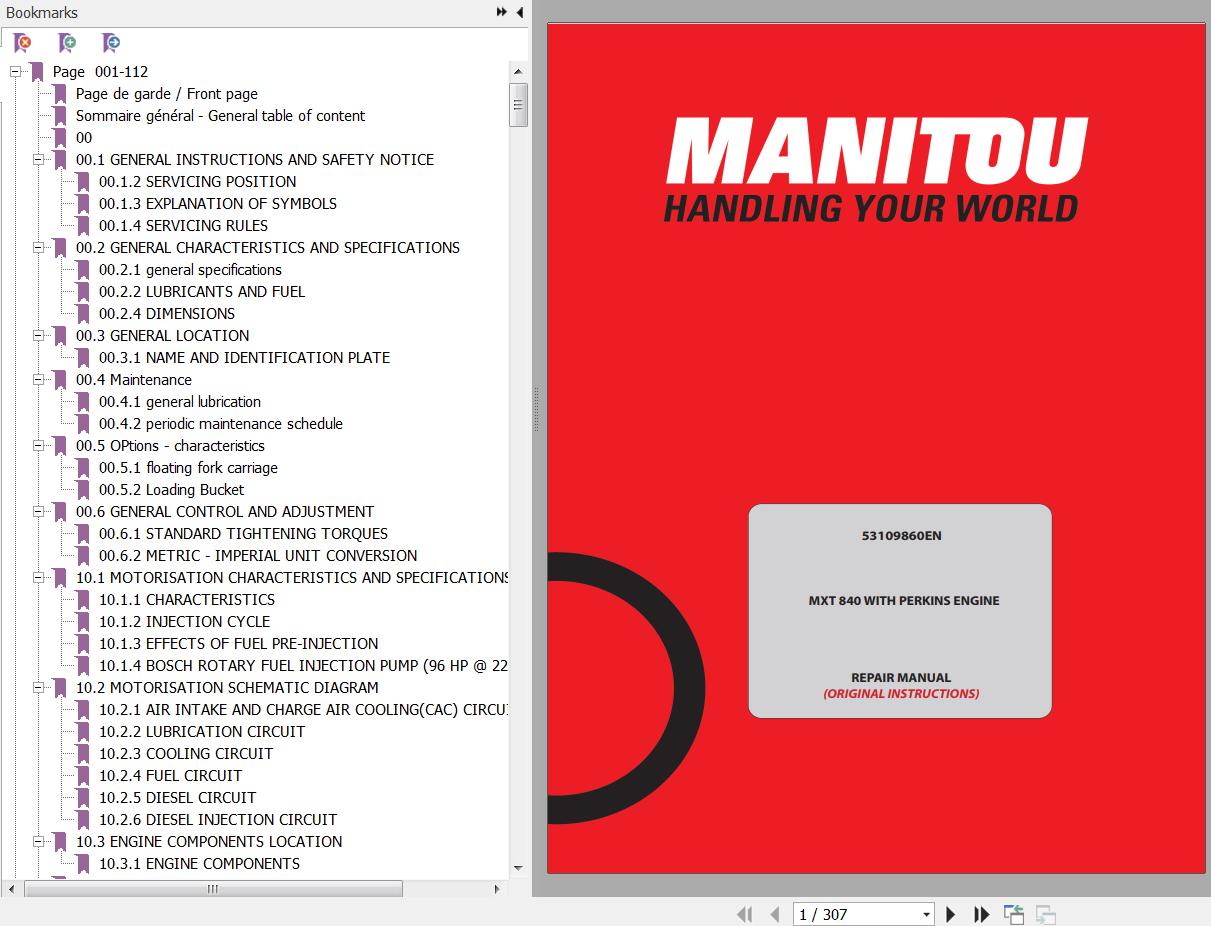Open bookmark 00.2.2 LUBRICANTS AND FUEL

(x=202, y=292)
